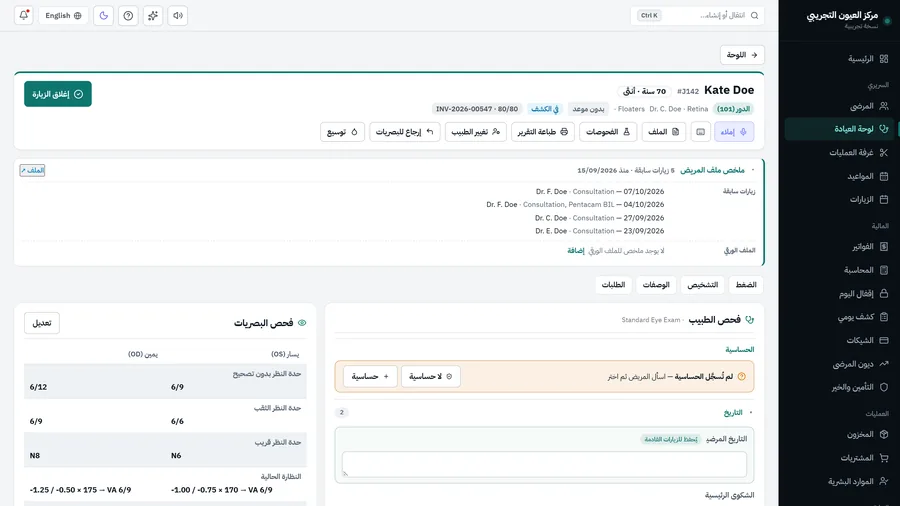Click the يُحفظ للزيارات القادمة badge
This screenshot has height=506, width=900.
pyautogui.click(x=670, y=439)
